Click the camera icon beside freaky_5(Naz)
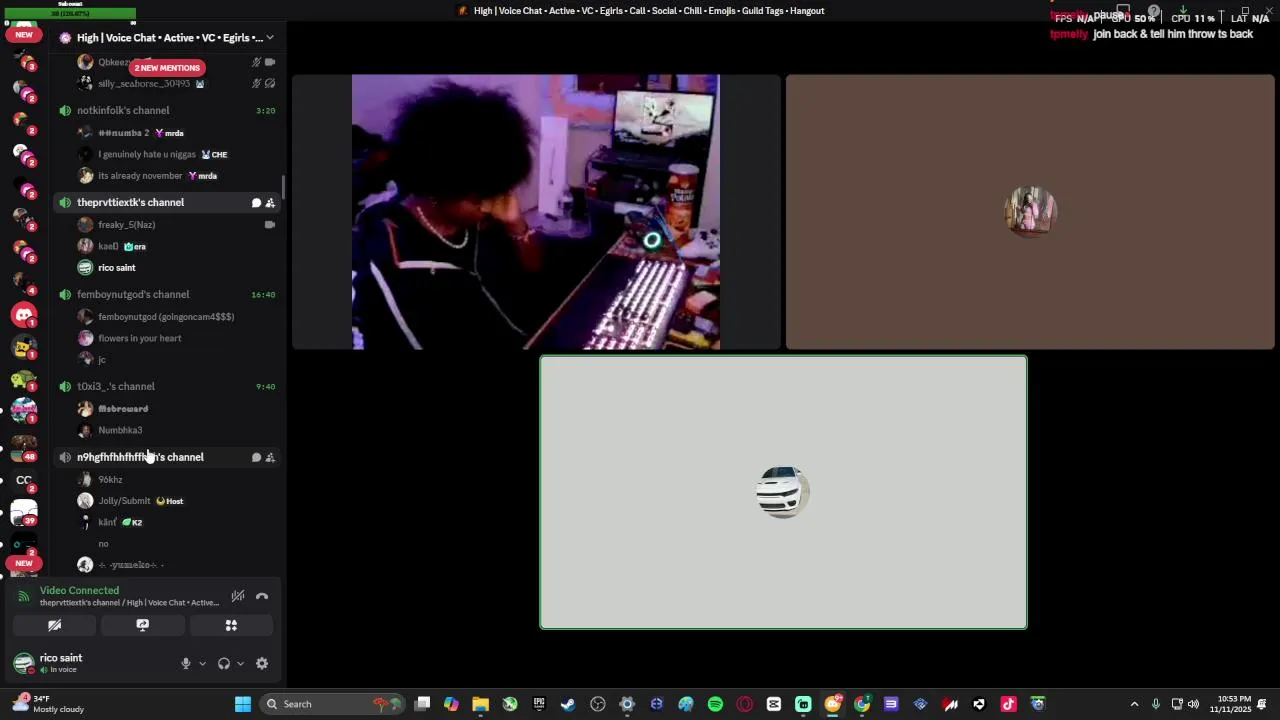The image size is (1280, 720). pos(269,225)
